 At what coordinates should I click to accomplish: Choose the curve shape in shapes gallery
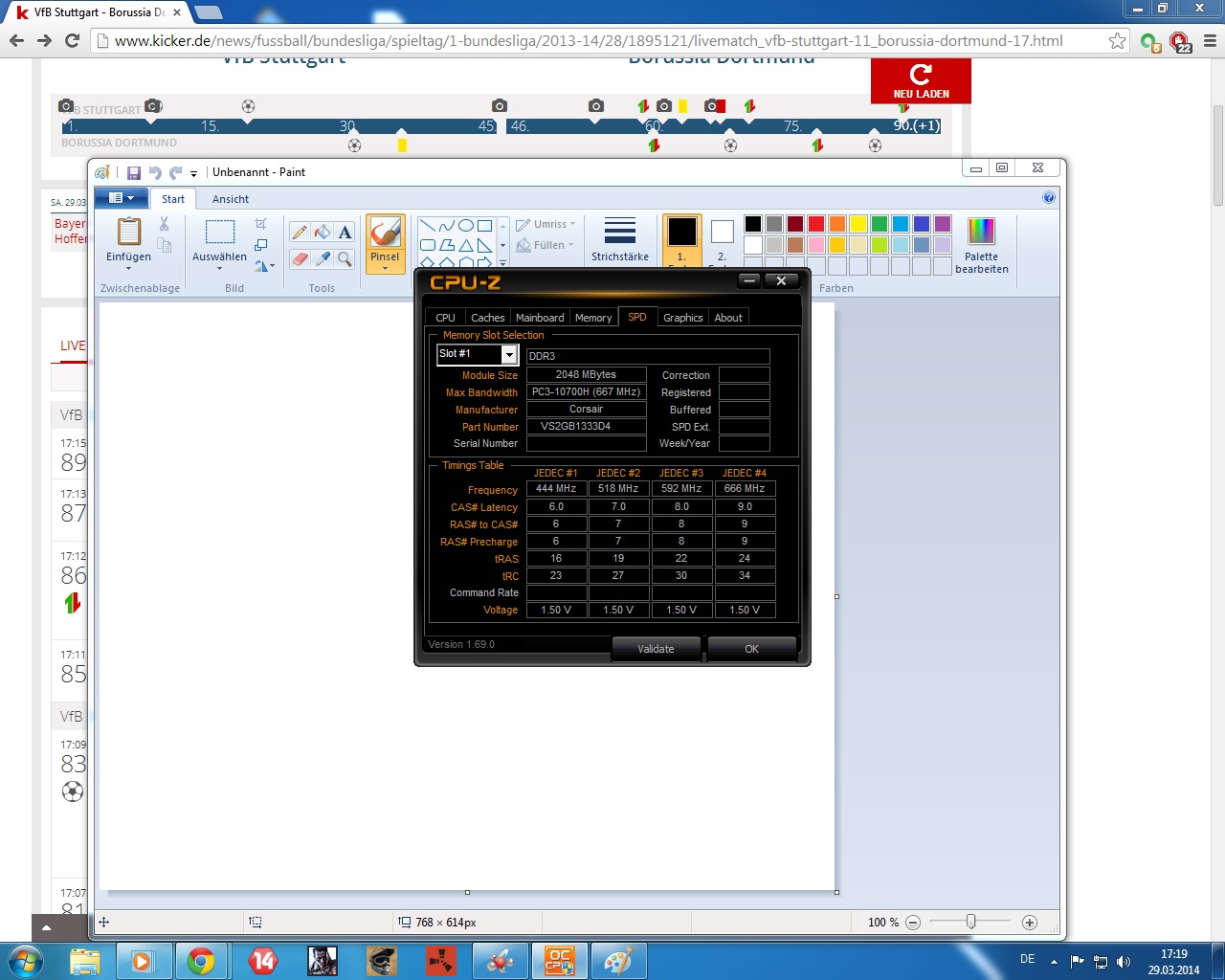pyautogui.click(x=447, y=226)
